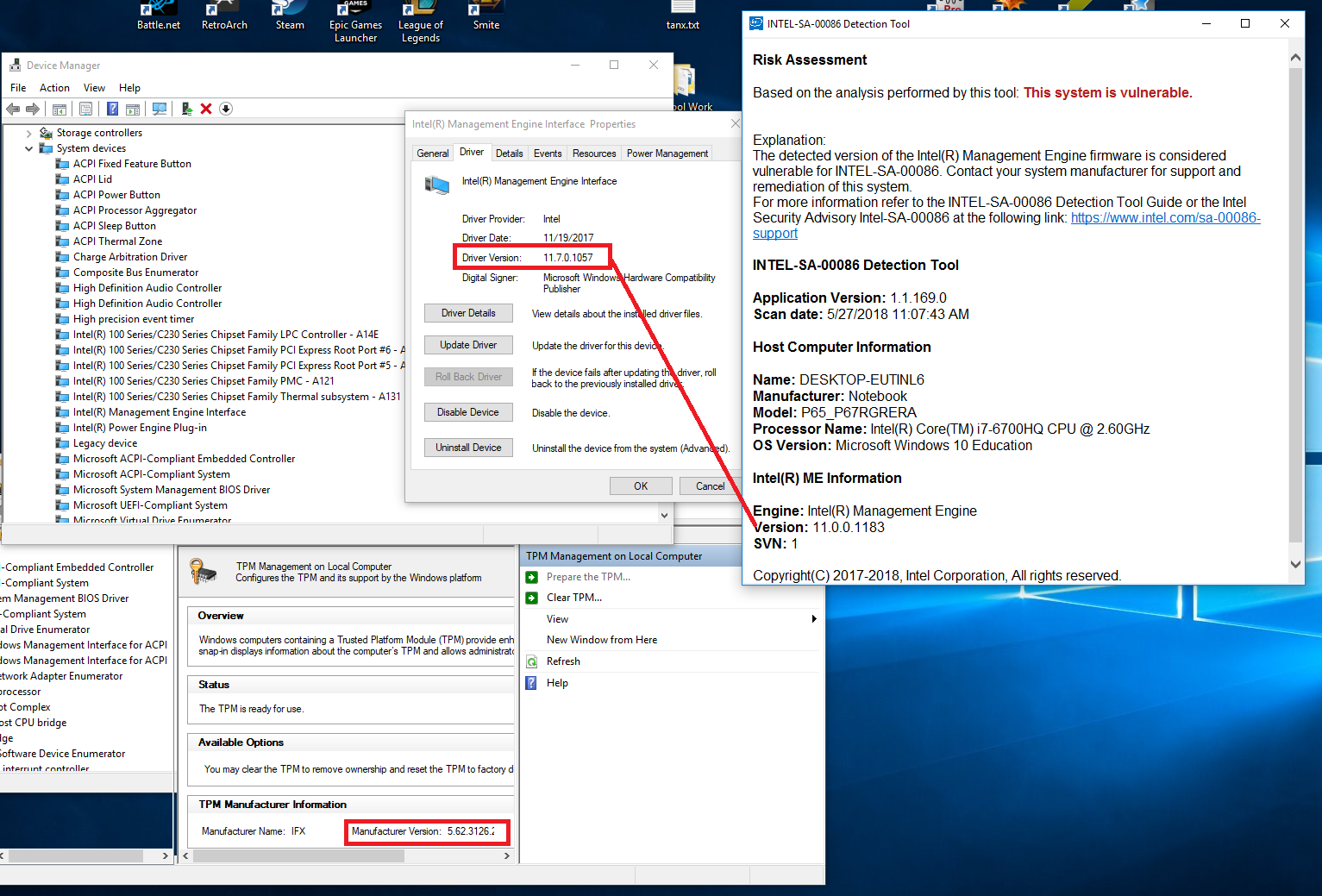Click the red X Uninstall device icon
This screenshot has height=896, width=1322.
[206, 109]
